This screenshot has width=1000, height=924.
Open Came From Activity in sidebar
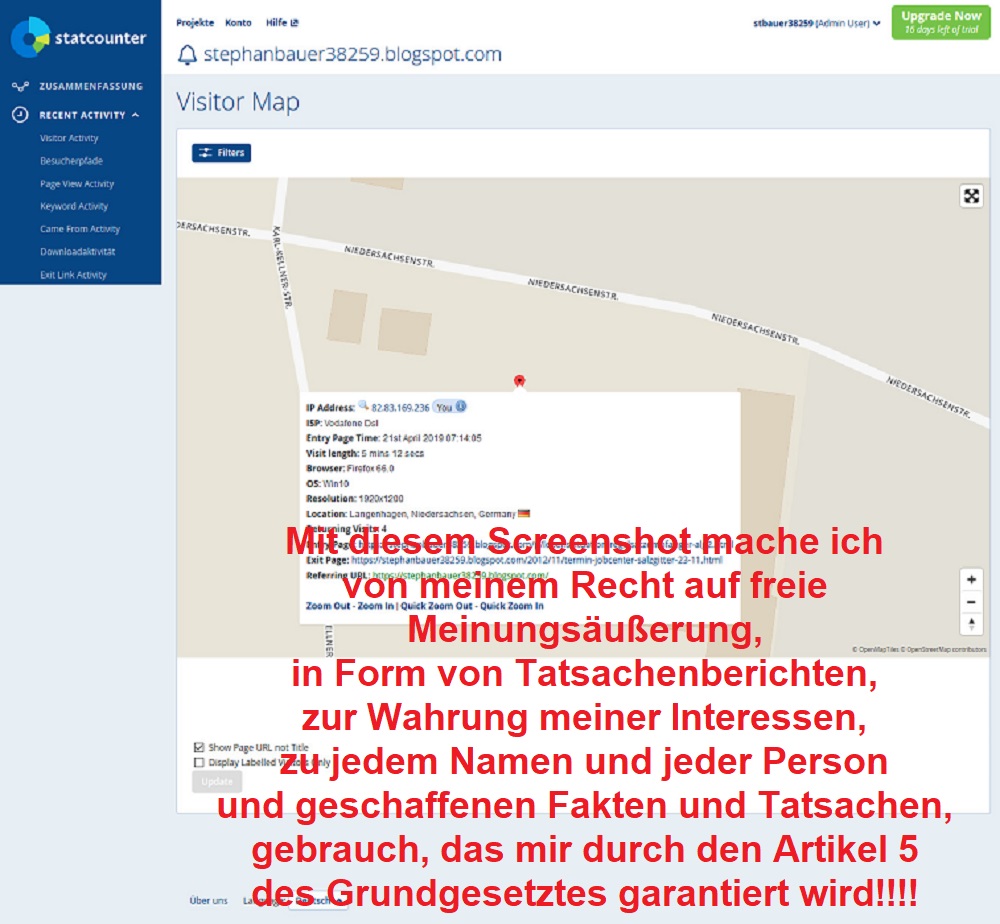80,229
